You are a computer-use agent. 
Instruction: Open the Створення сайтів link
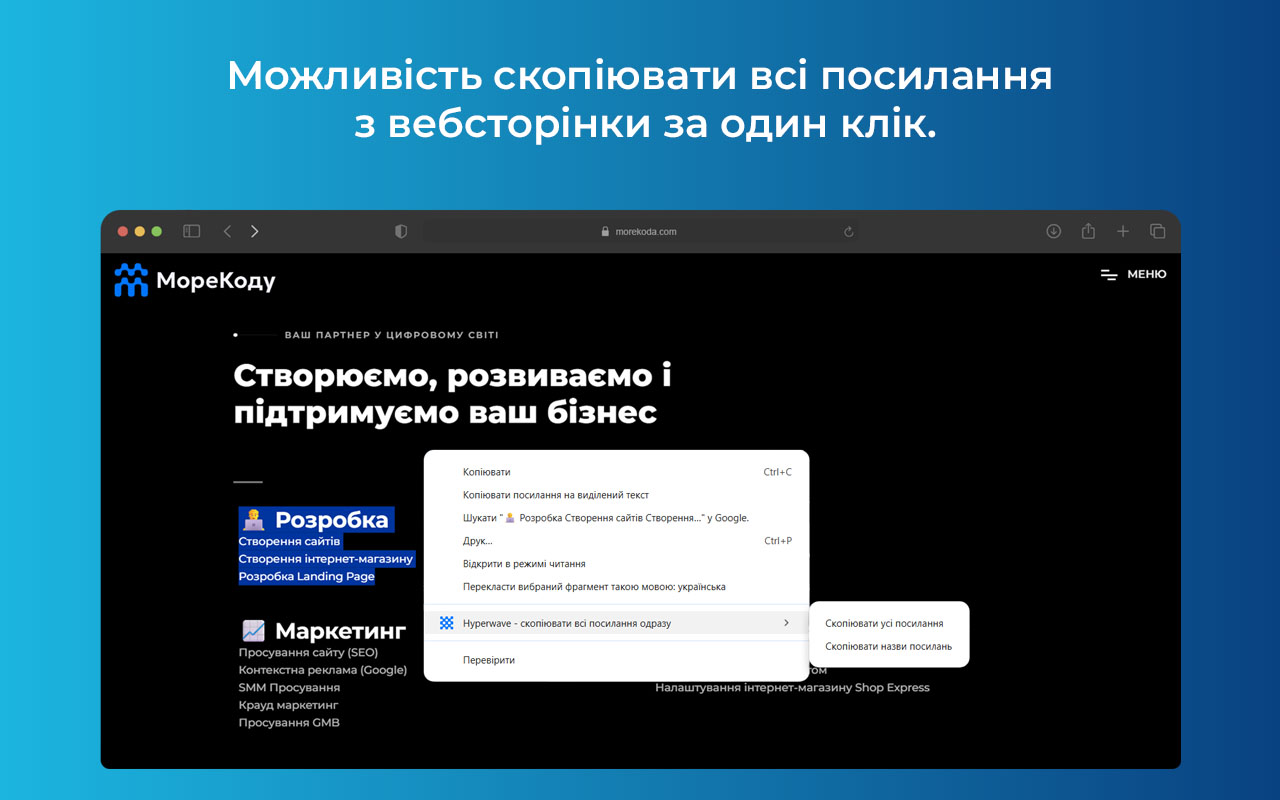coord(290,541)
